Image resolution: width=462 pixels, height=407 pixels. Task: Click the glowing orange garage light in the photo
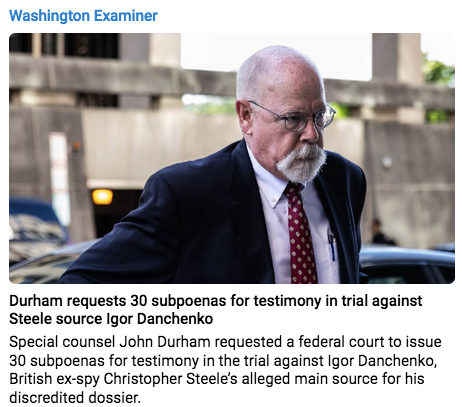(x=102, y=196)
